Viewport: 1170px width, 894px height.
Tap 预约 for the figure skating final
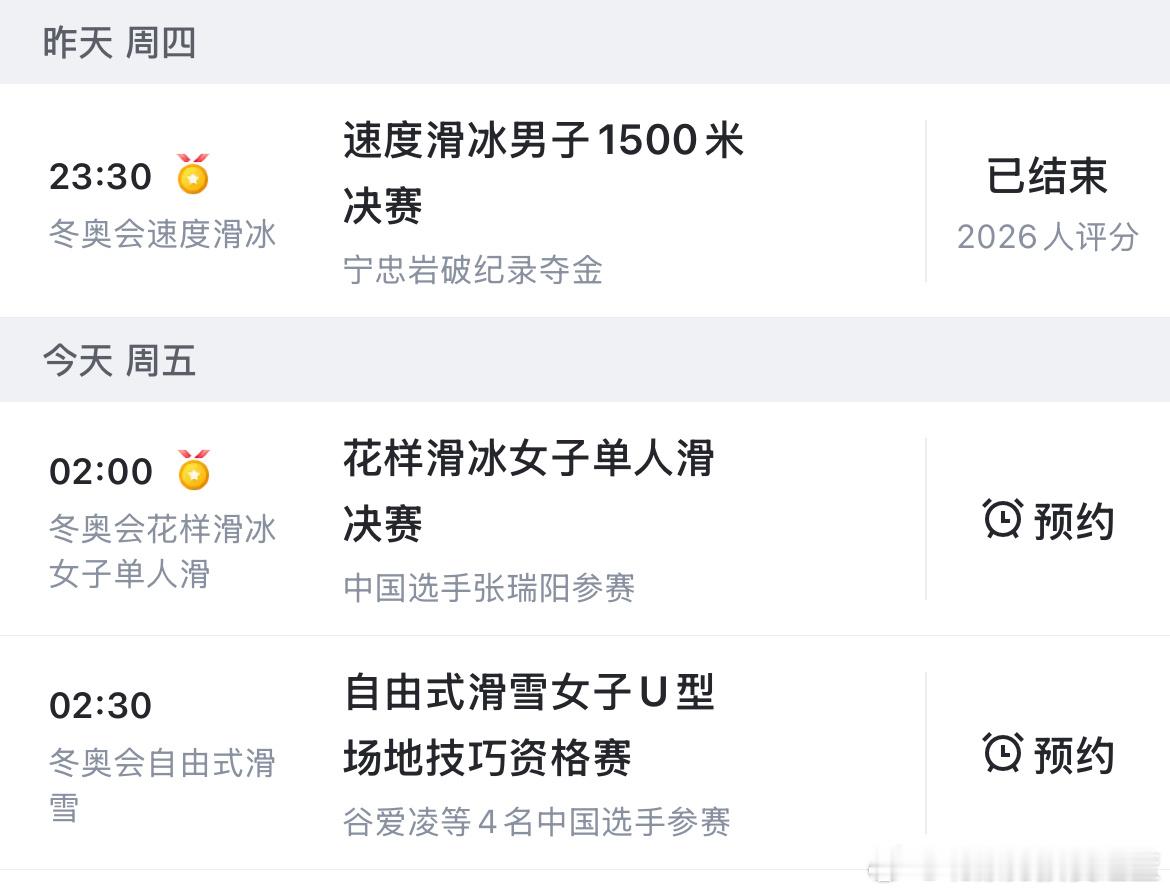click(x=1075, y=520)
